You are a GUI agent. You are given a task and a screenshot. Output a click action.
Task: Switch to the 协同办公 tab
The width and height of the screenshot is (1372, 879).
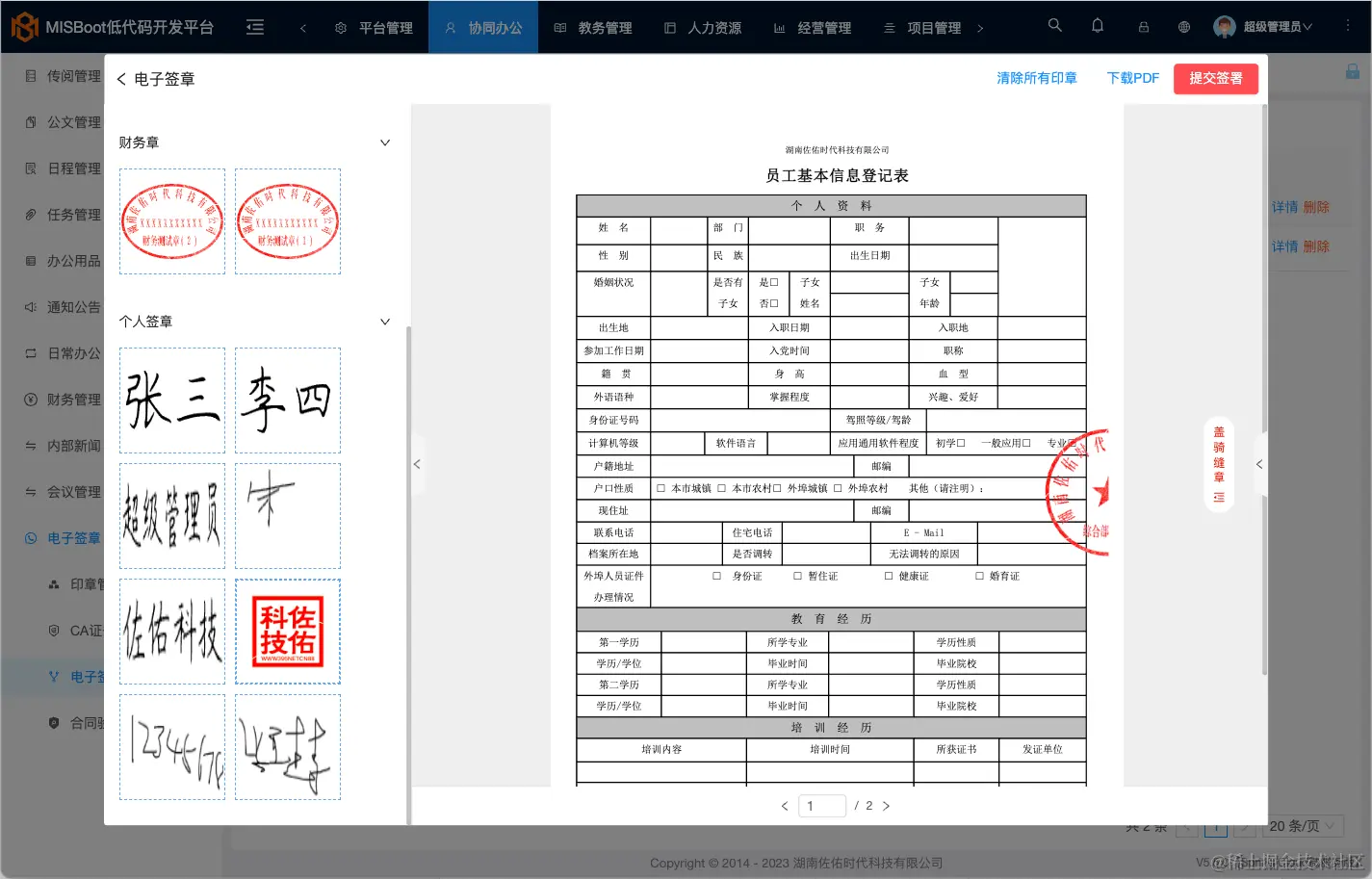tap(483, 28)
